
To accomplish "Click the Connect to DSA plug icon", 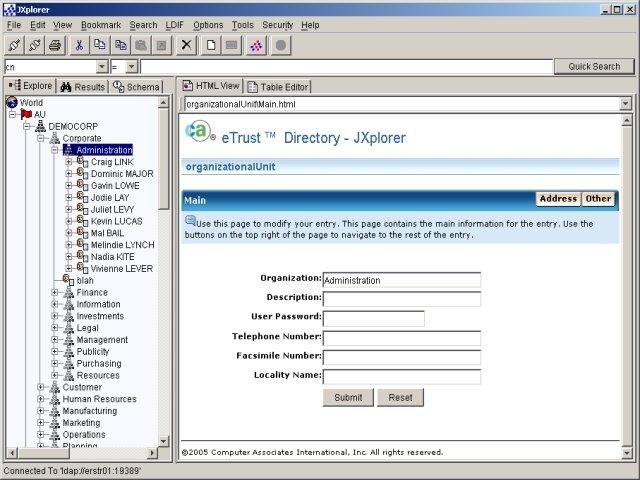I will 14,45.
